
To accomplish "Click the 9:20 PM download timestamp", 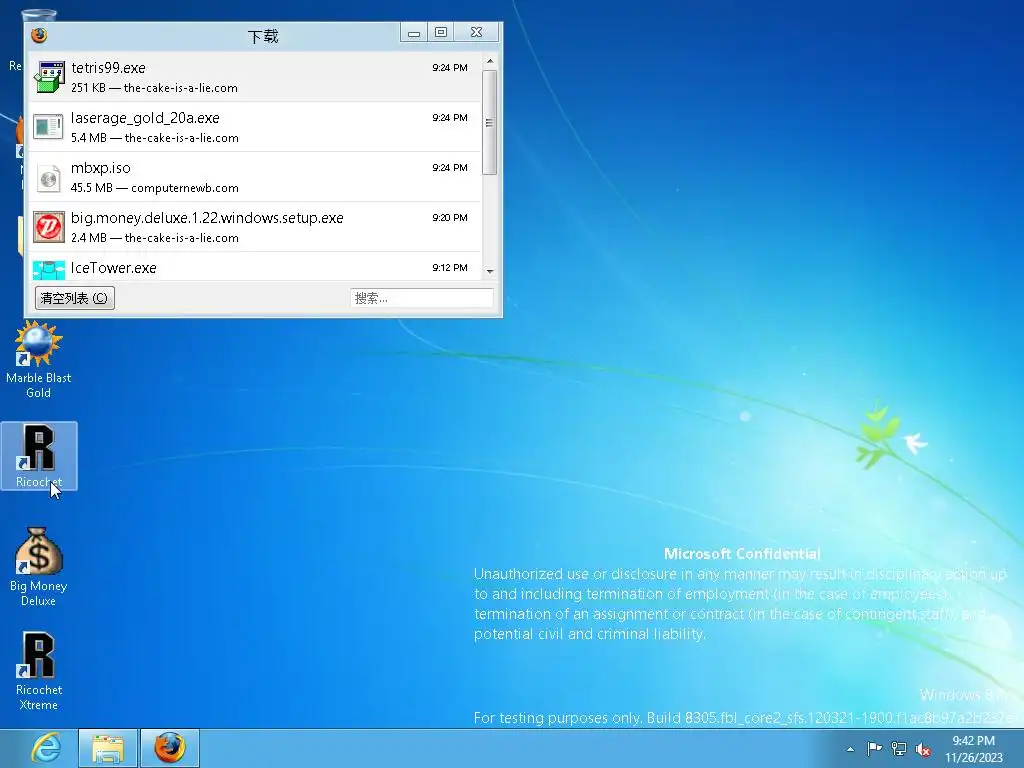I will [x=450, y=217].
